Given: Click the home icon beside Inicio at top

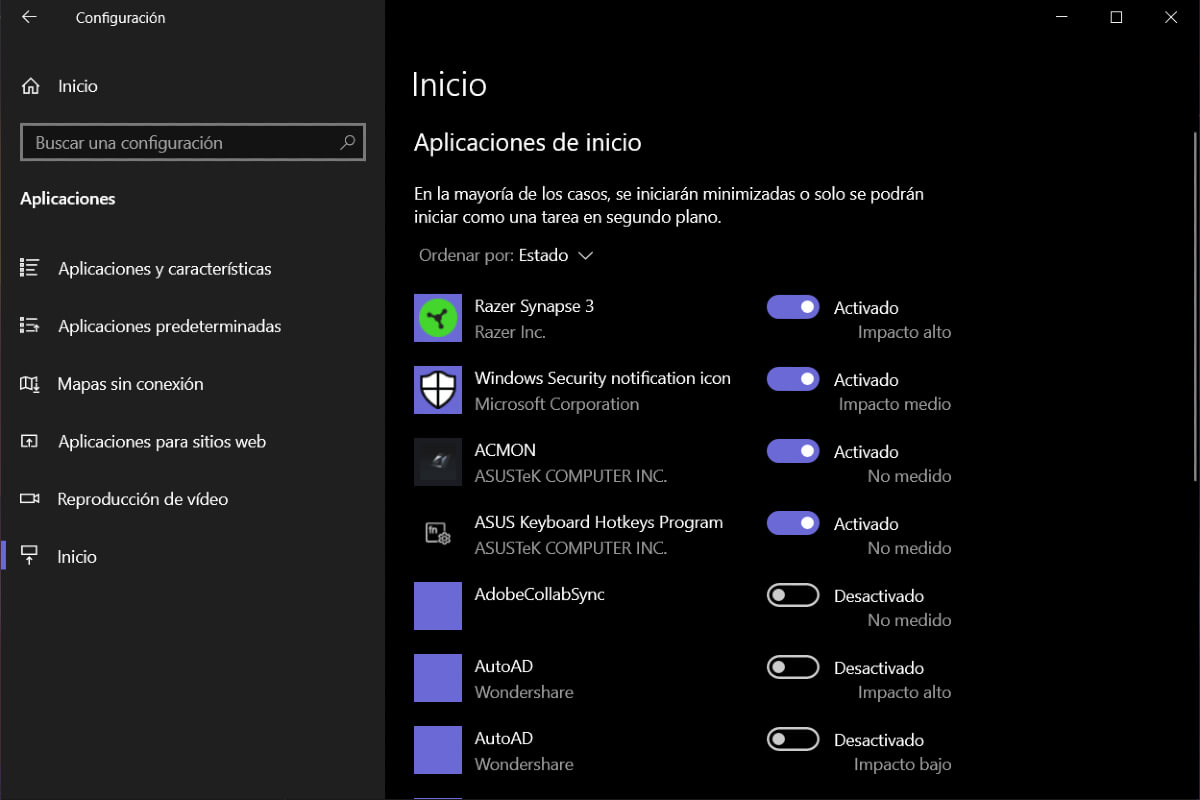Looking at the screenshot, I should [31, 86].
